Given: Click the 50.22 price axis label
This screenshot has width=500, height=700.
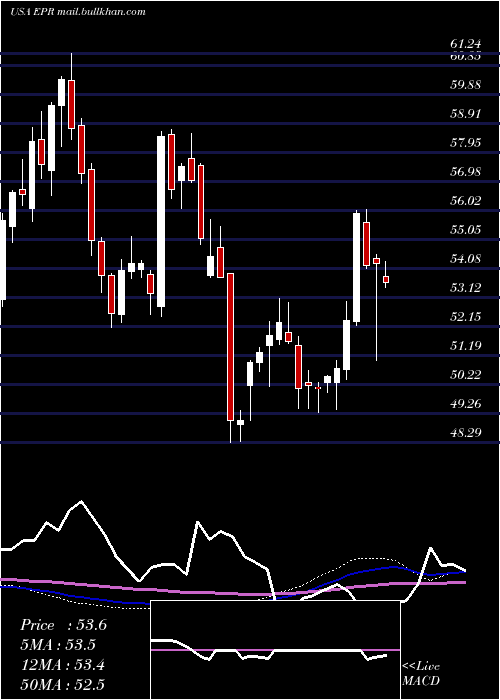Looking at the screenshot, I should click(x=466, y=374).
